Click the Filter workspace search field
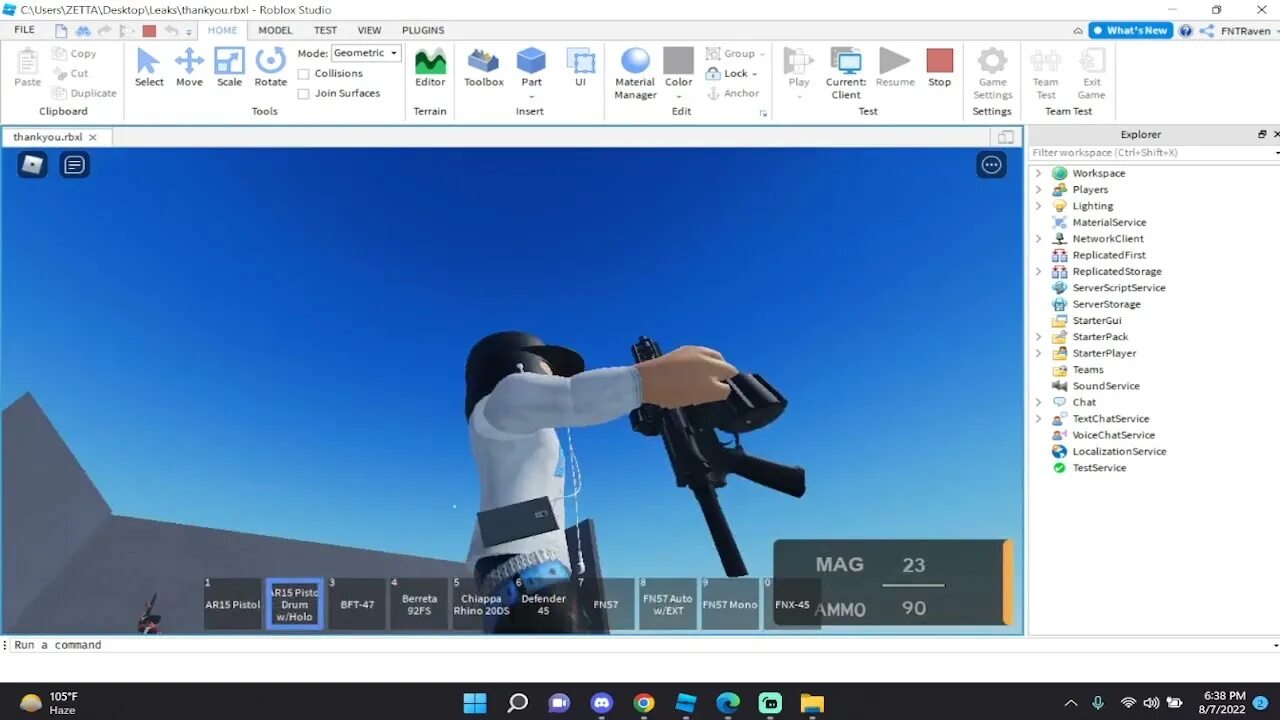This screenshot has height=720, width=1280. [1150, 152]
